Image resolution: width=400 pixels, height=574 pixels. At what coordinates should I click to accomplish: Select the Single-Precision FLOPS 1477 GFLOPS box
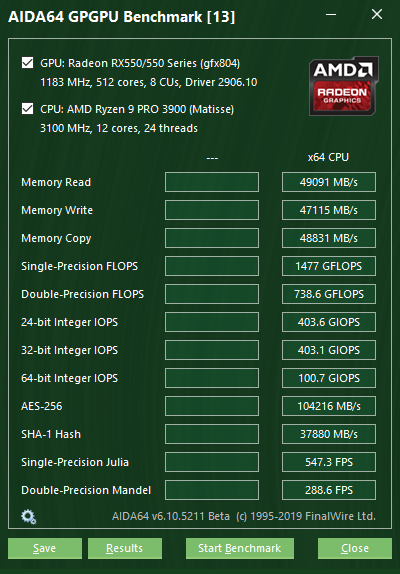[329, 266]
